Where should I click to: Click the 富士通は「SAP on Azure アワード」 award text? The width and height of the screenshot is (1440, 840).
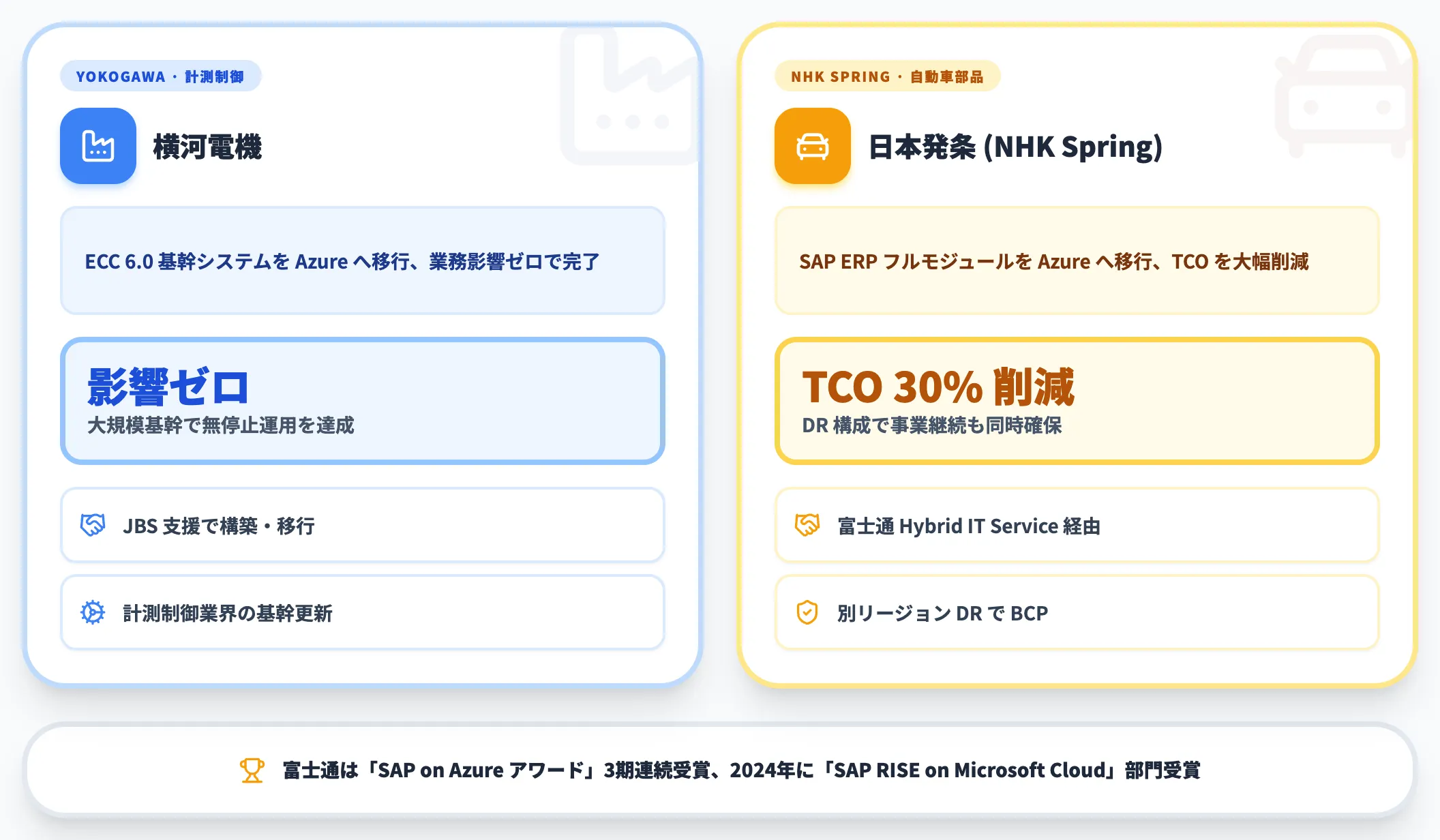coord(742,770)
